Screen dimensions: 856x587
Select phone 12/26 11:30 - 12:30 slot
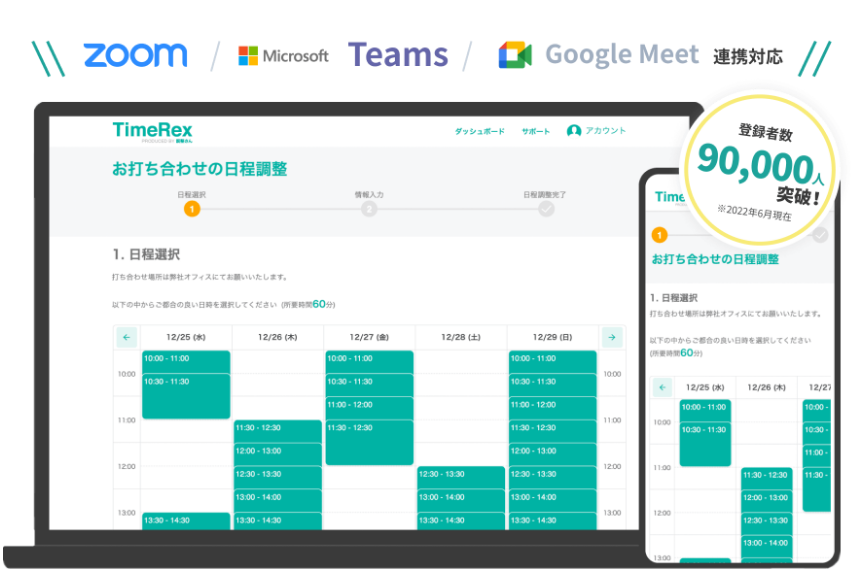coord(766,478)
